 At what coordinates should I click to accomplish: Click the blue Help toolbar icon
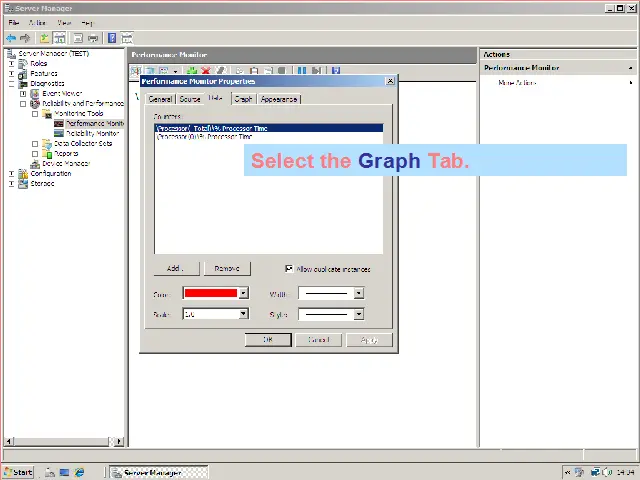coord(112,38)
